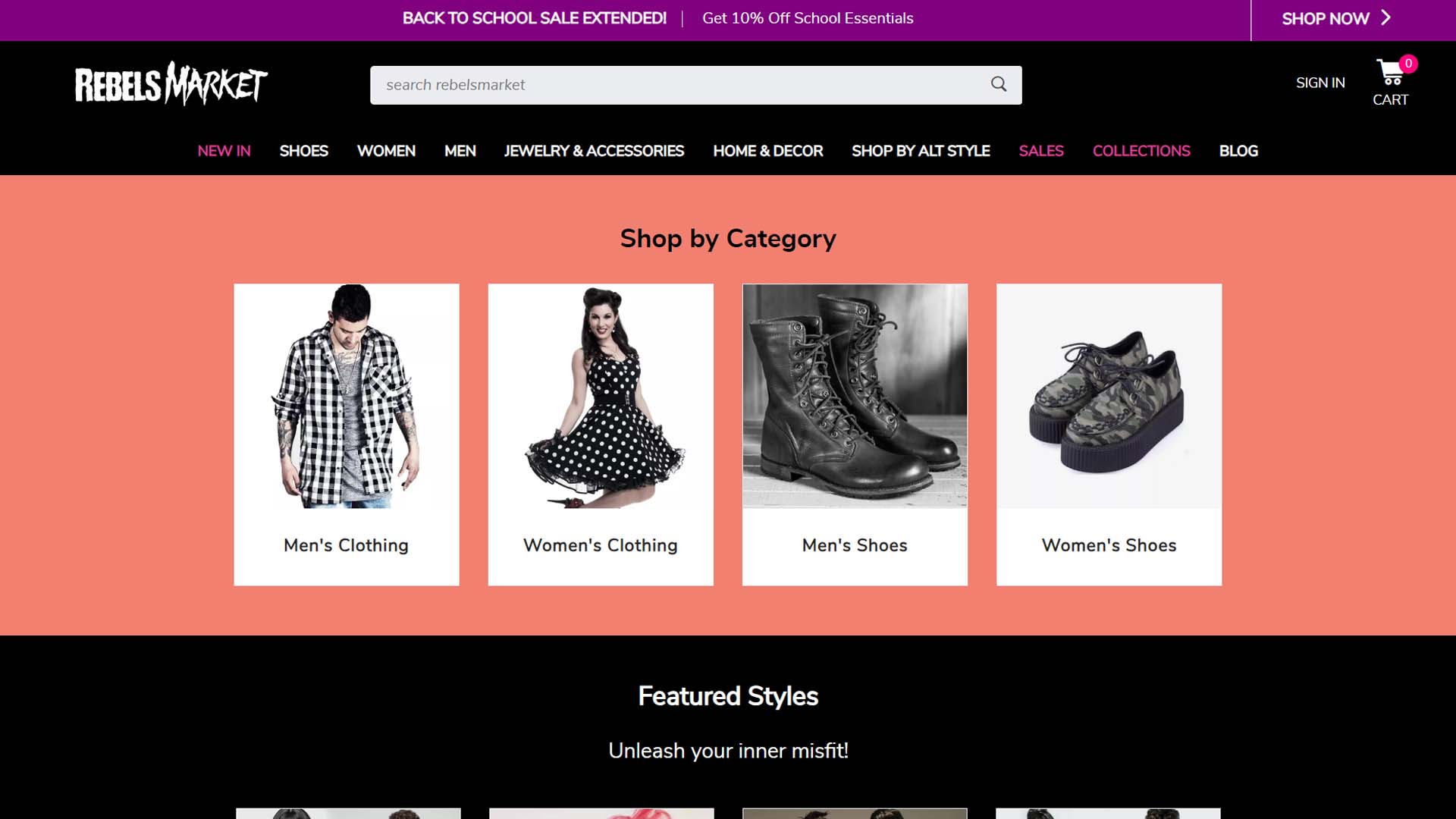The width and height of the screenshot is (1456, 819).
Task: Expand Shop By Alt Style menu
Action: [921, 151]
